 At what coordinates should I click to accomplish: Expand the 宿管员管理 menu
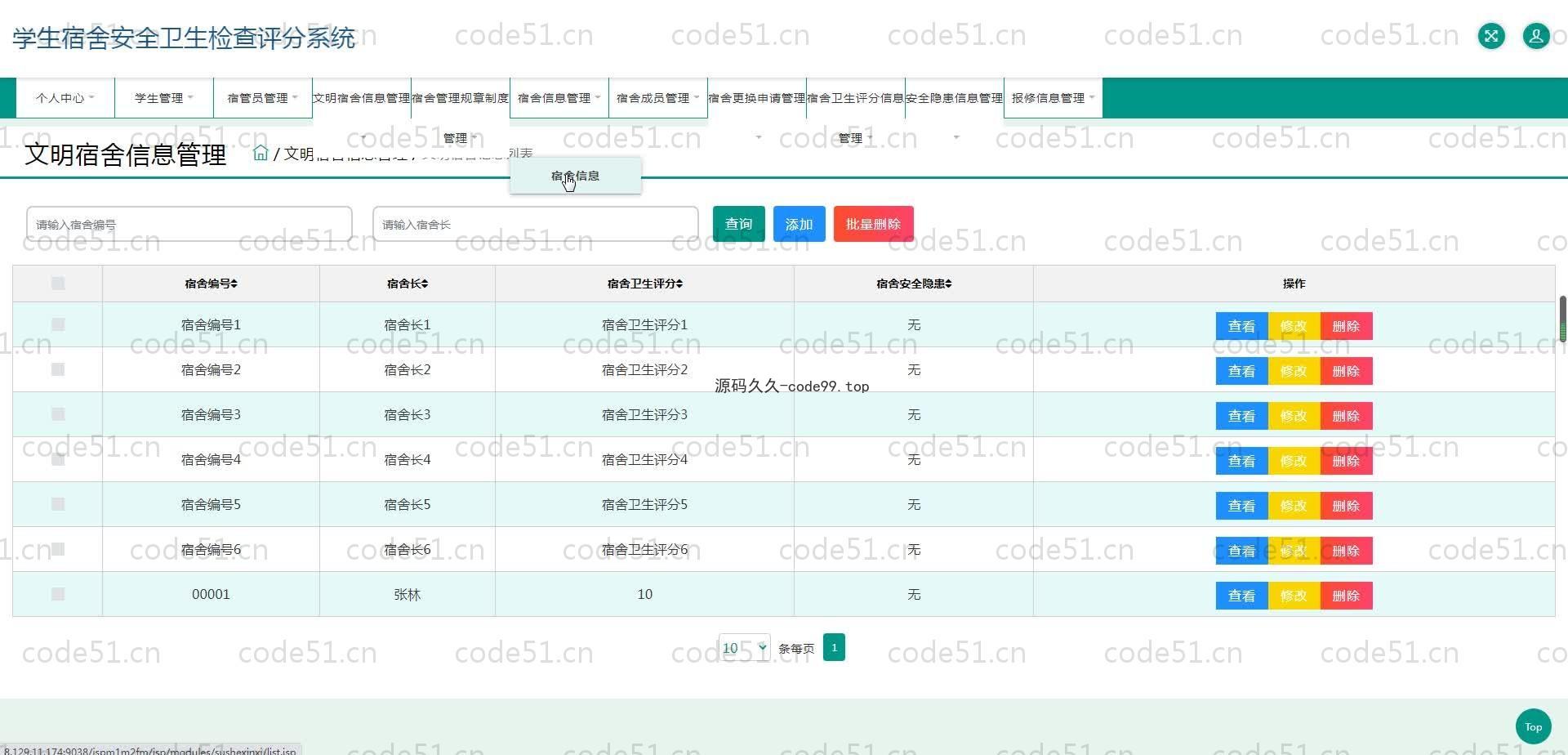(263, 98)
